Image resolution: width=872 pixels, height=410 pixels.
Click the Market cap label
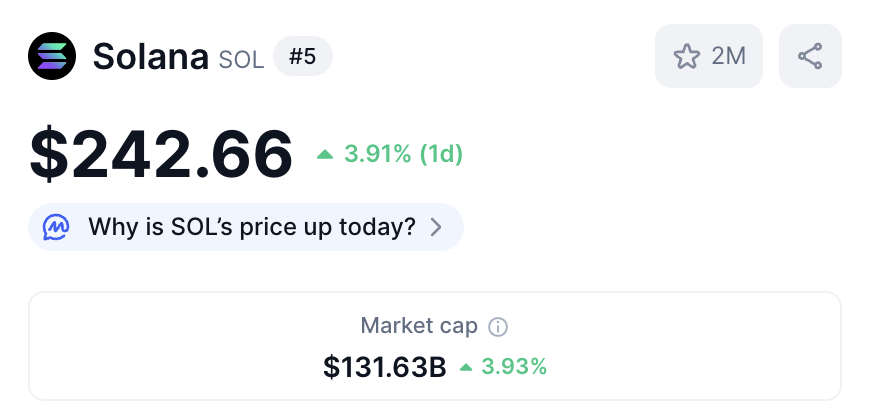[x=419, y=326]
